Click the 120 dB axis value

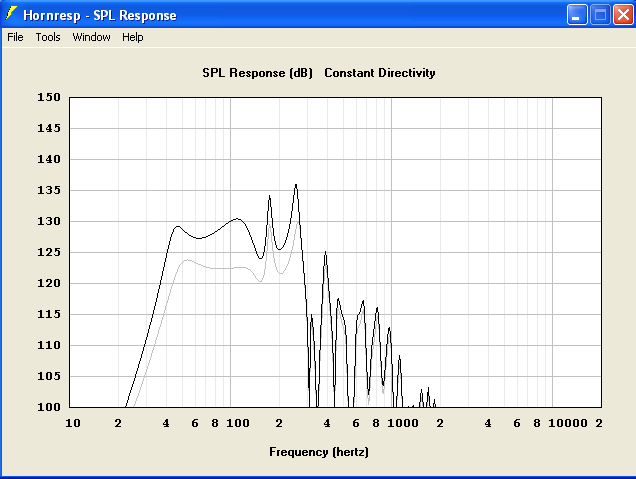(x=49, y=284)
